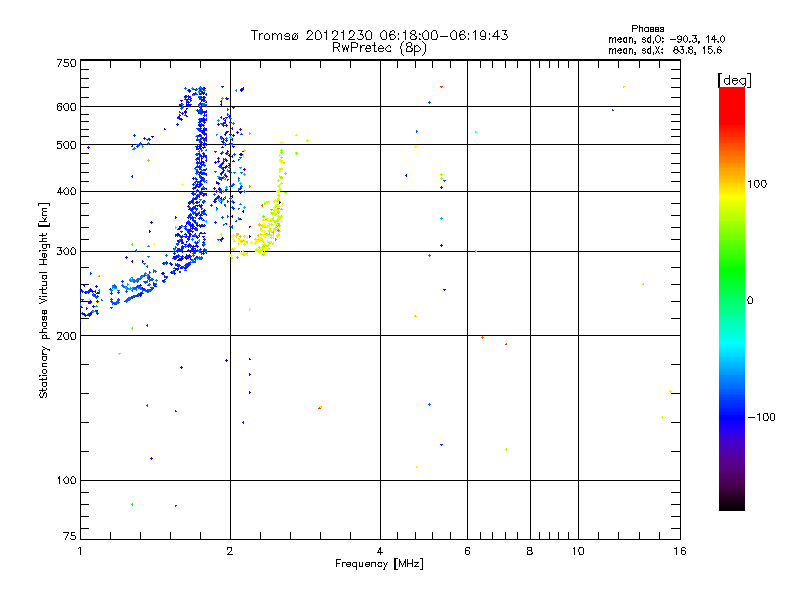Click the '600' y-axis tick label

pyautogui.click(x=66, y=107)
